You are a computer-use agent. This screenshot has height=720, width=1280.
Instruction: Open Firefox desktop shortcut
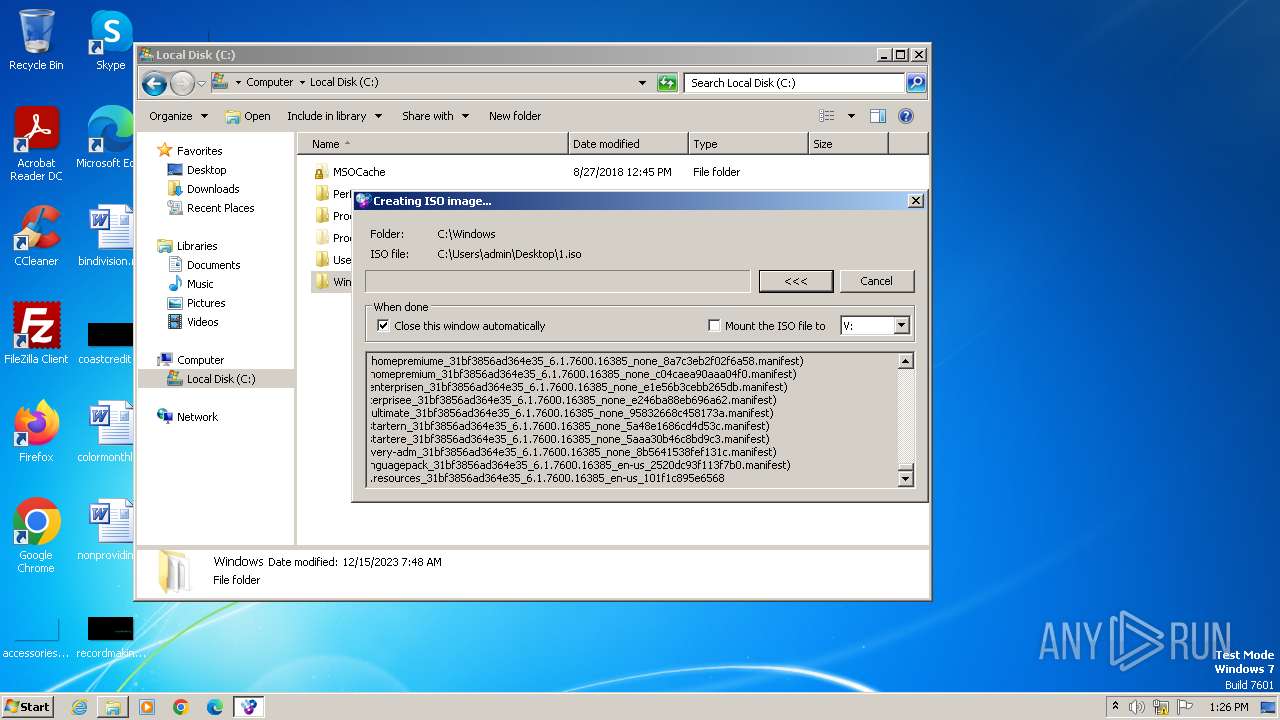tap(36, 431)
